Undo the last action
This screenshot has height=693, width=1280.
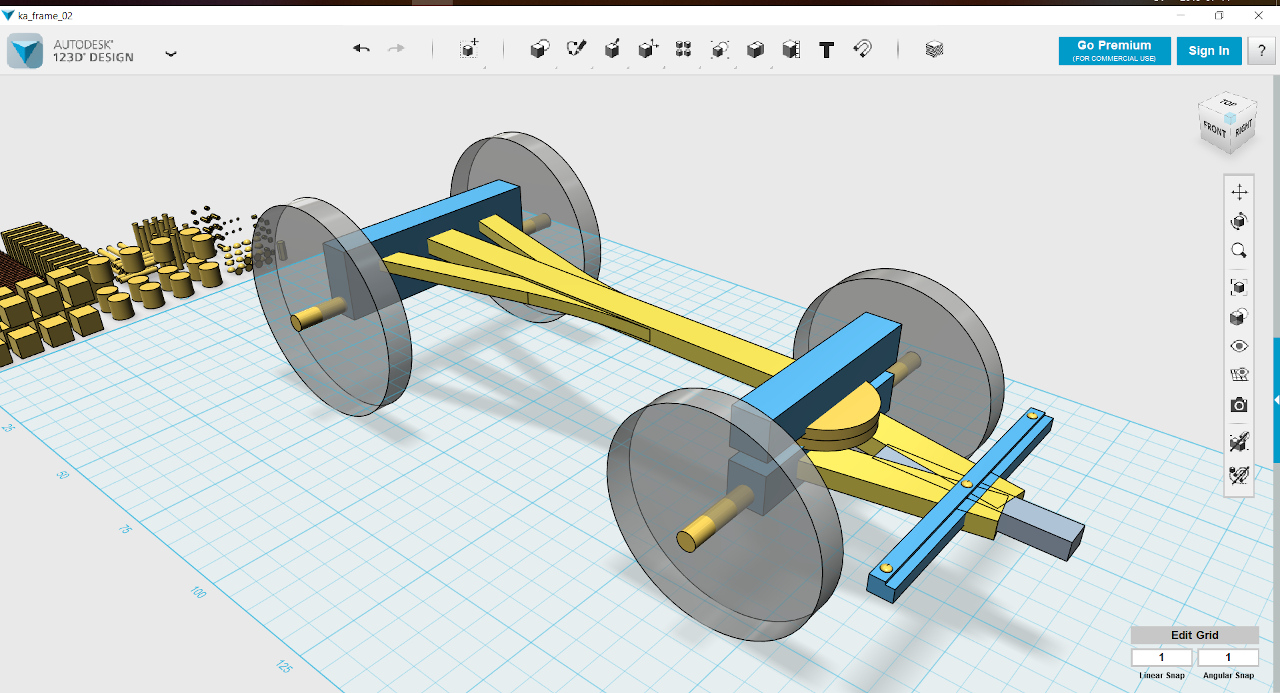[361, 49]
